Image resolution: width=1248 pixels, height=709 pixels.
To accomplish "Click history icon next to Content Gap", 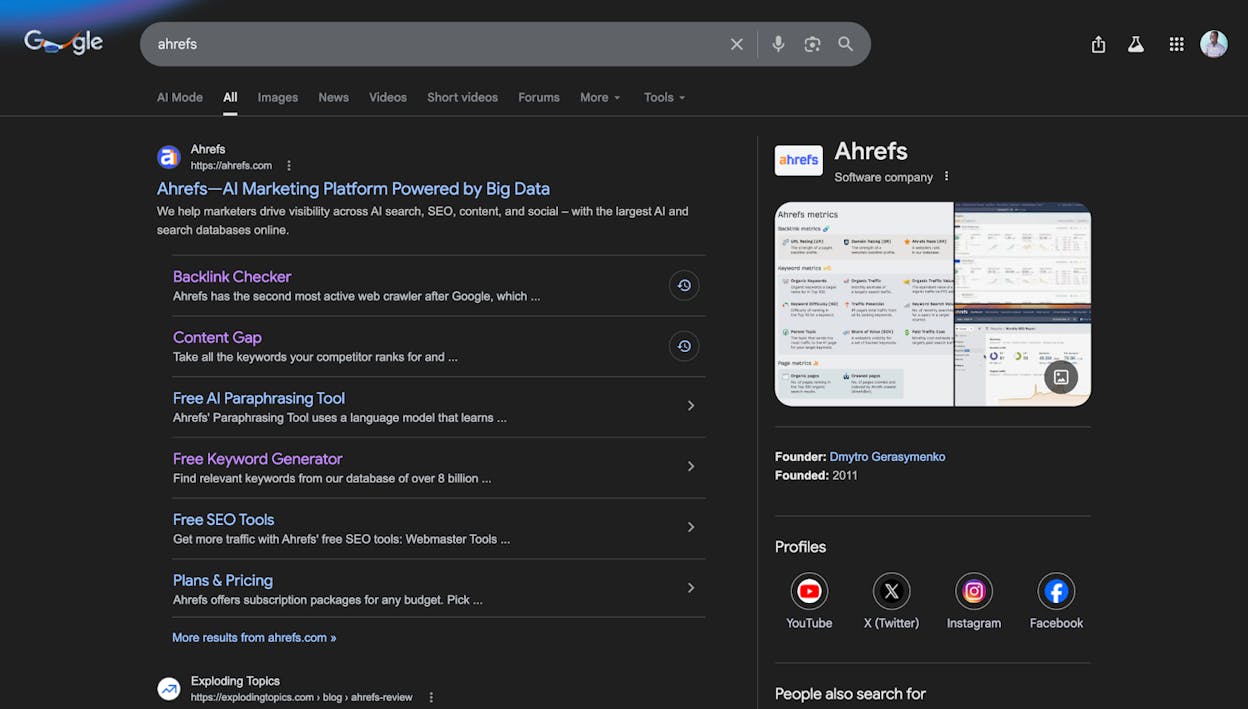I will [x=684, y=346].
